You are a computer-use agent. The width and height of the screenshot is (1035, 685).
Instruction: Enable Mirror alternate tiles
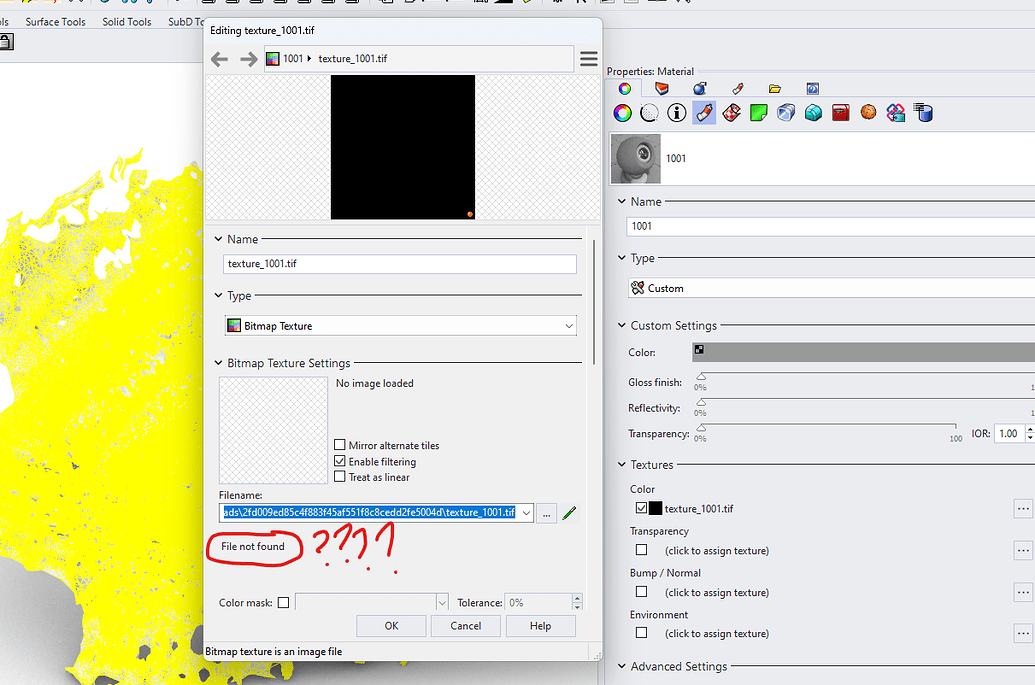click(342, 445)
